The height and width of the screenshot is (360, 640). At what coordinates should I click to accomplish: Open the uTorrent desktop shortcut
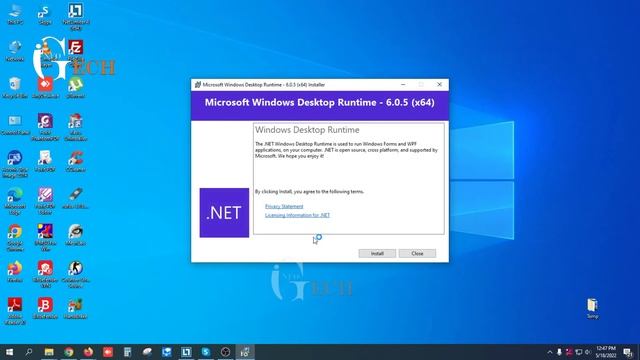point(76,88)
